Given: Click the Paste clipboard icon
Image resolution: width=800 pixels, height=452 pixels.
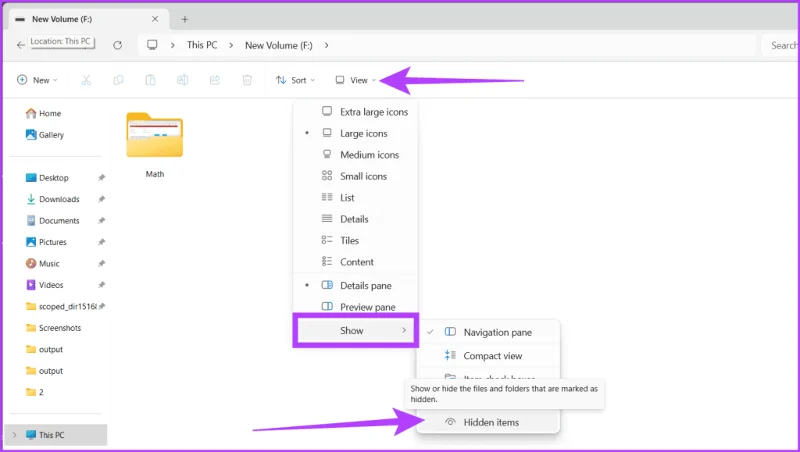Looking at the screenshot, I should pyautogui.click(x=151, y=80).
